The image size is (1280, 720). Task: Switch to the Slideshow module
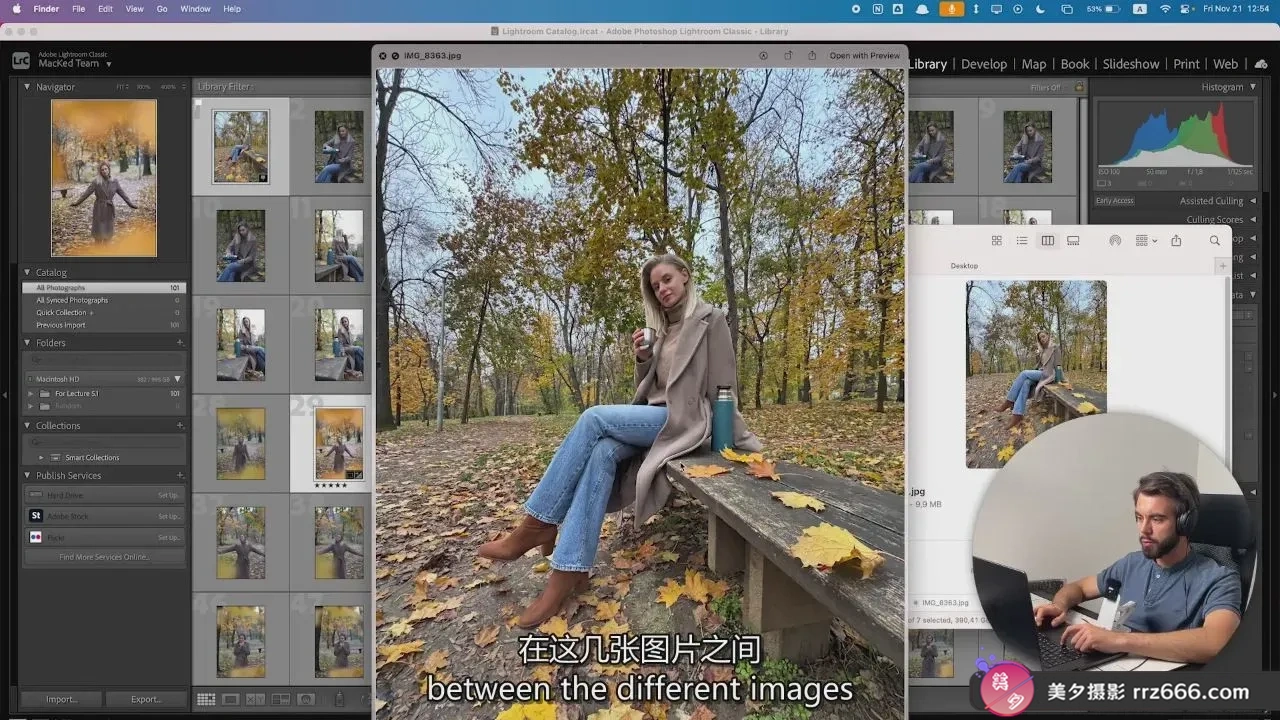point(1131,64)
